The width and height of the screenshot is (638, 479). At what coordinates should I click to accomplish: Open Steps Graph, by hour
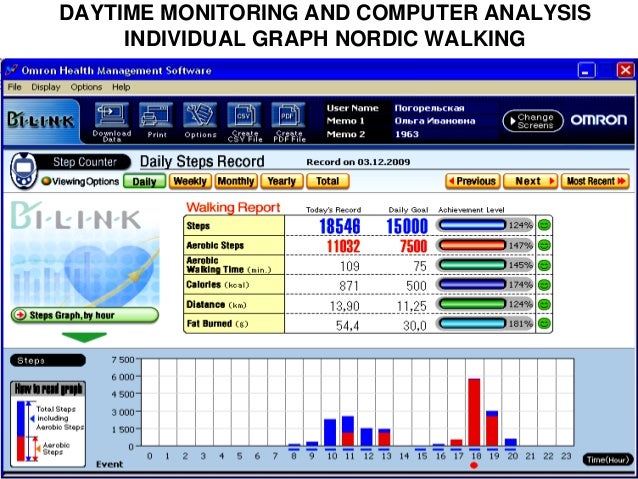point(85,315)
